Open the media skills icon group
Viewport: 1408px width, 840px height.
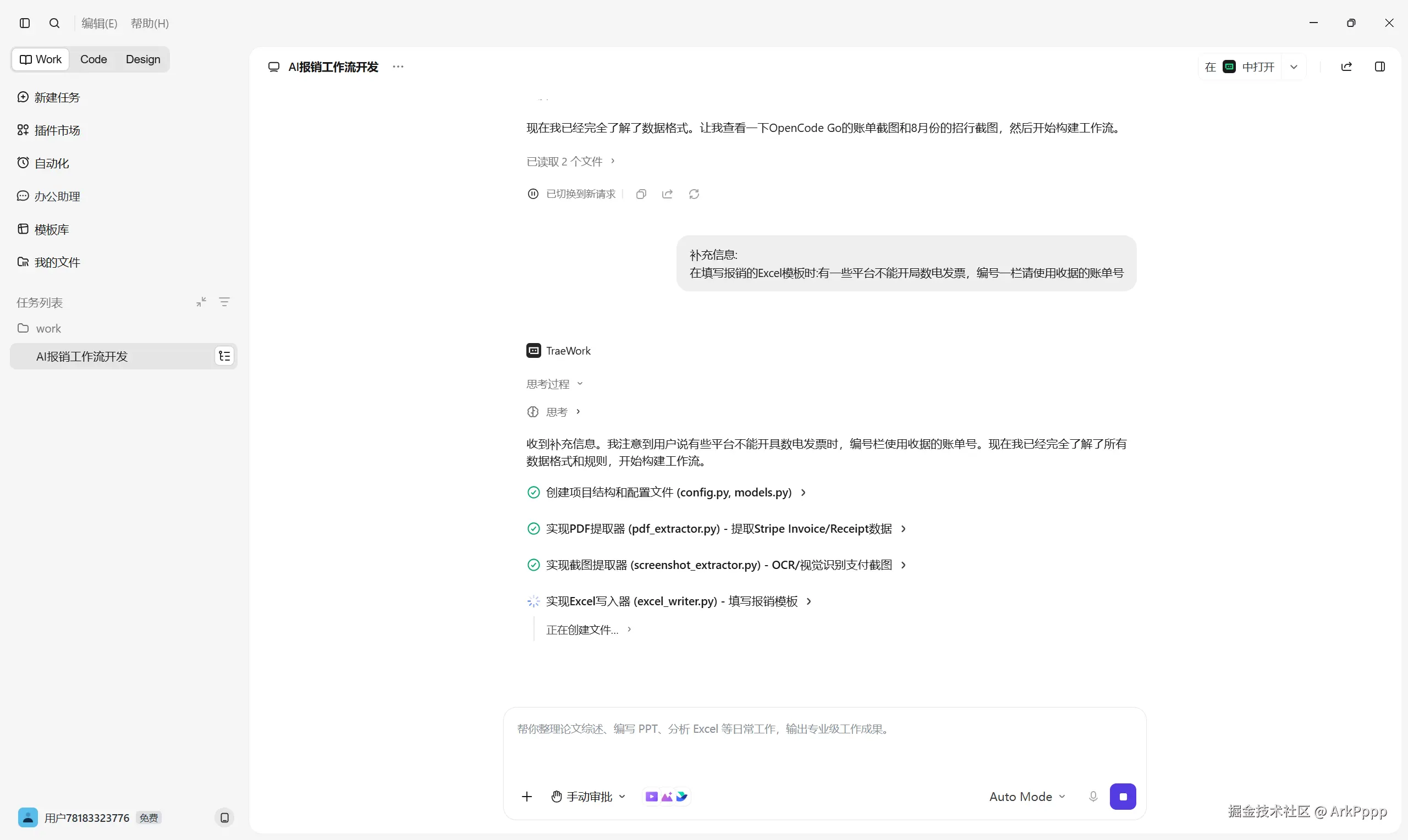click(667, 797)
